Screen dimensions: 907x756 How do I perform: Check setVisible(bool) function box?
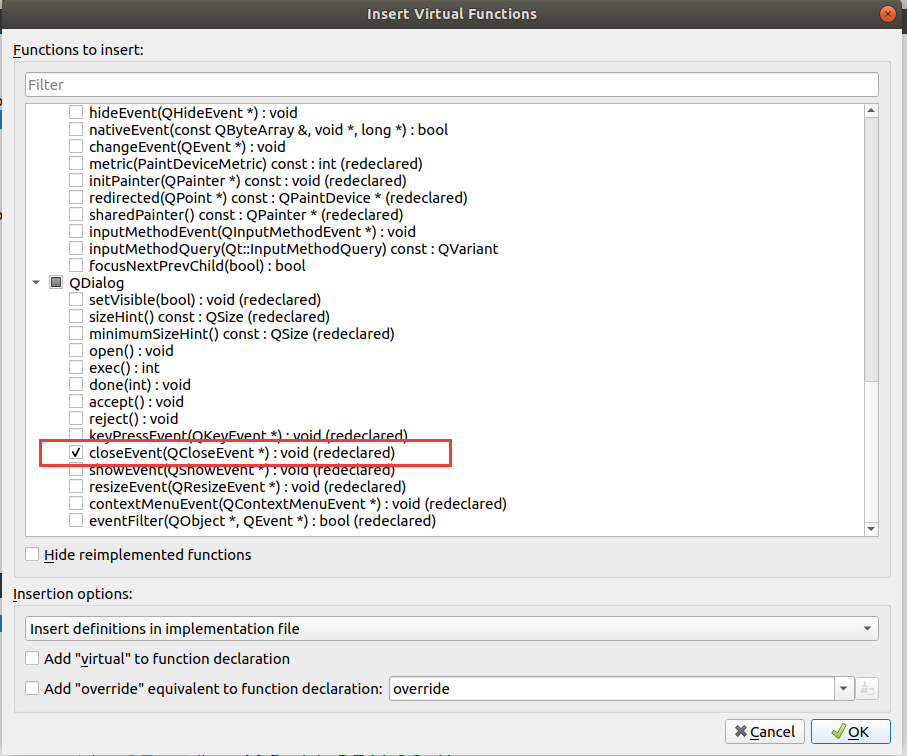click(76, 299)
